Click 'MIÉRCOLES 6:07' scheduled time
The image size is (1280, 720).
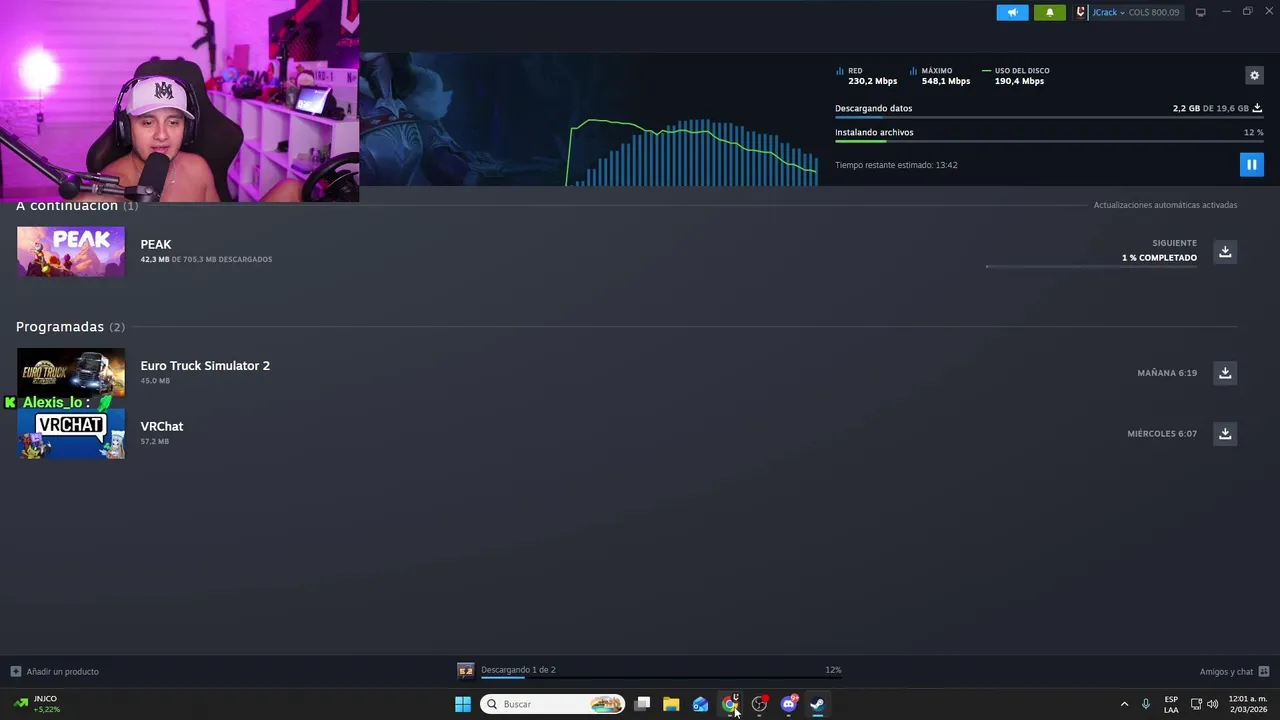tap(1162, 434)
